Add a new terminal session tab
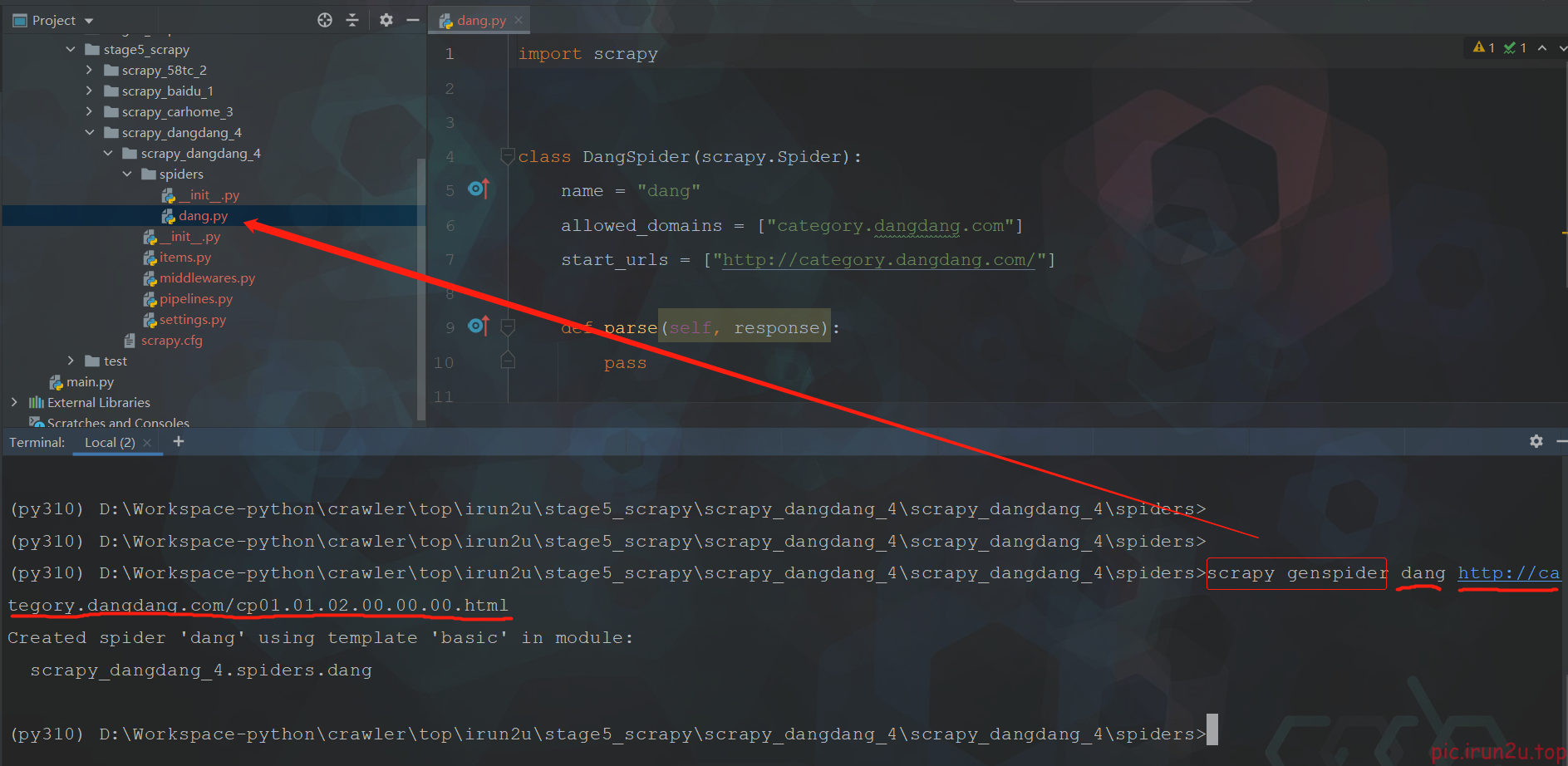The image size is (1568, 766). [x=179, y=442]
